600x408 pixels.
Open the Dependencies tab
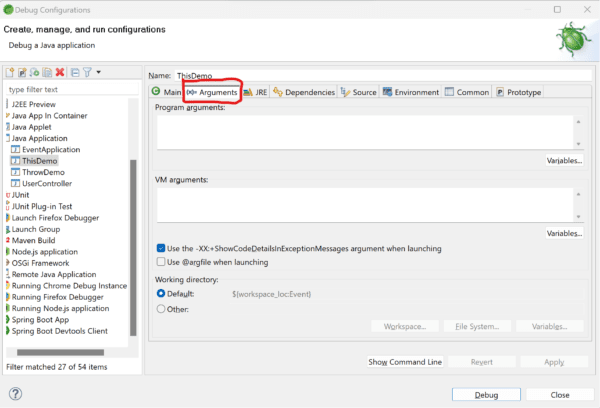click(303, 92)
